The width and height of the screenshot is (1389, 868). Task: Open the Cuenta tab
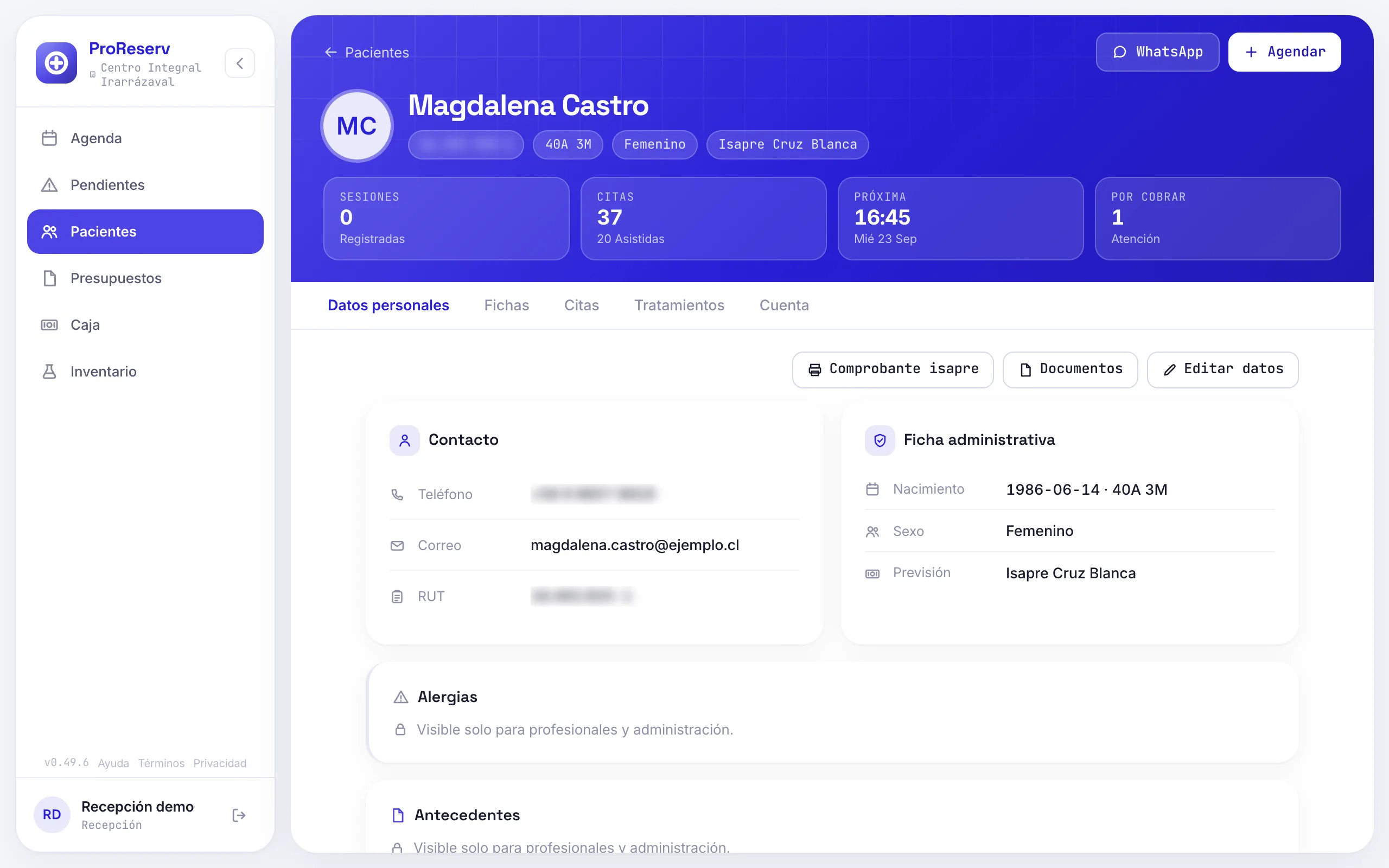point(784,305)
